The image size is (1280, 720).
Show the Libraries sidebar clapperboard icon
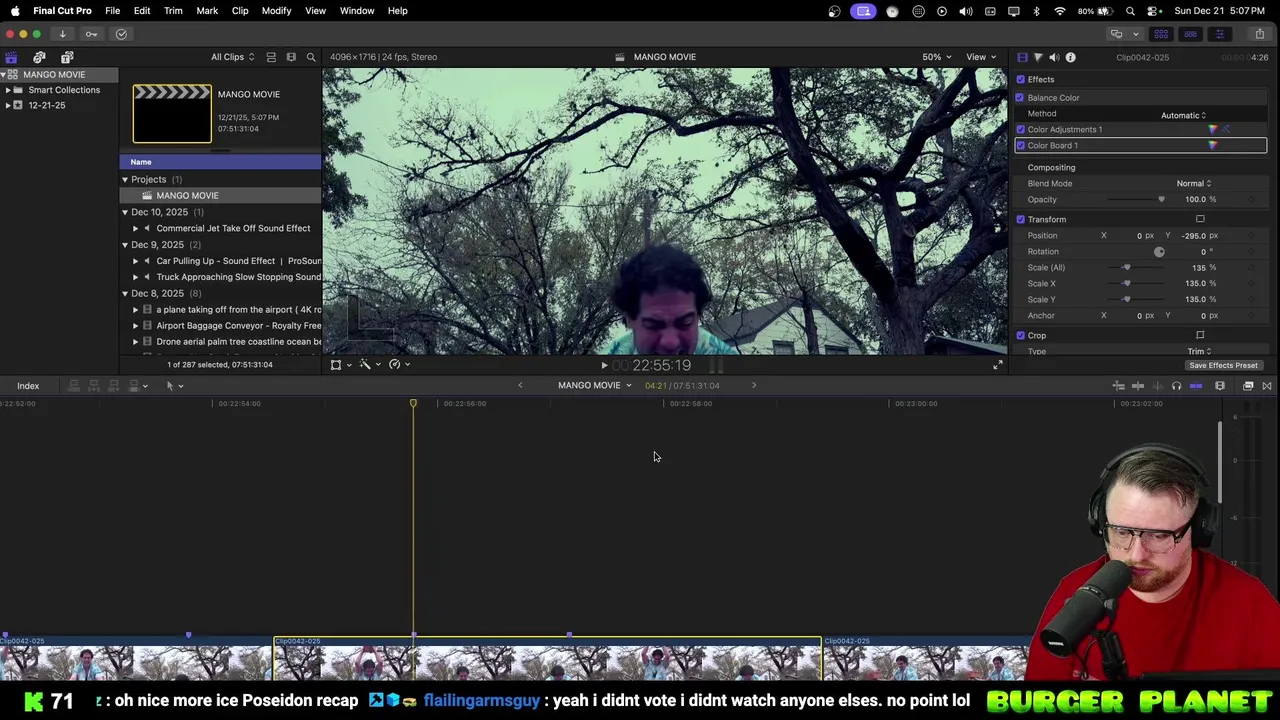point(11,57)
